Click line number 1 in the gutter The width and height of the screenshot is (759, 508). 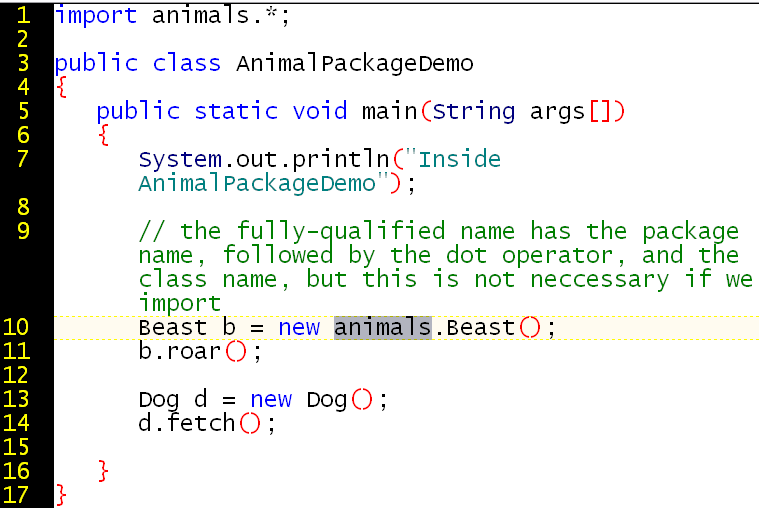click(24, 15)
